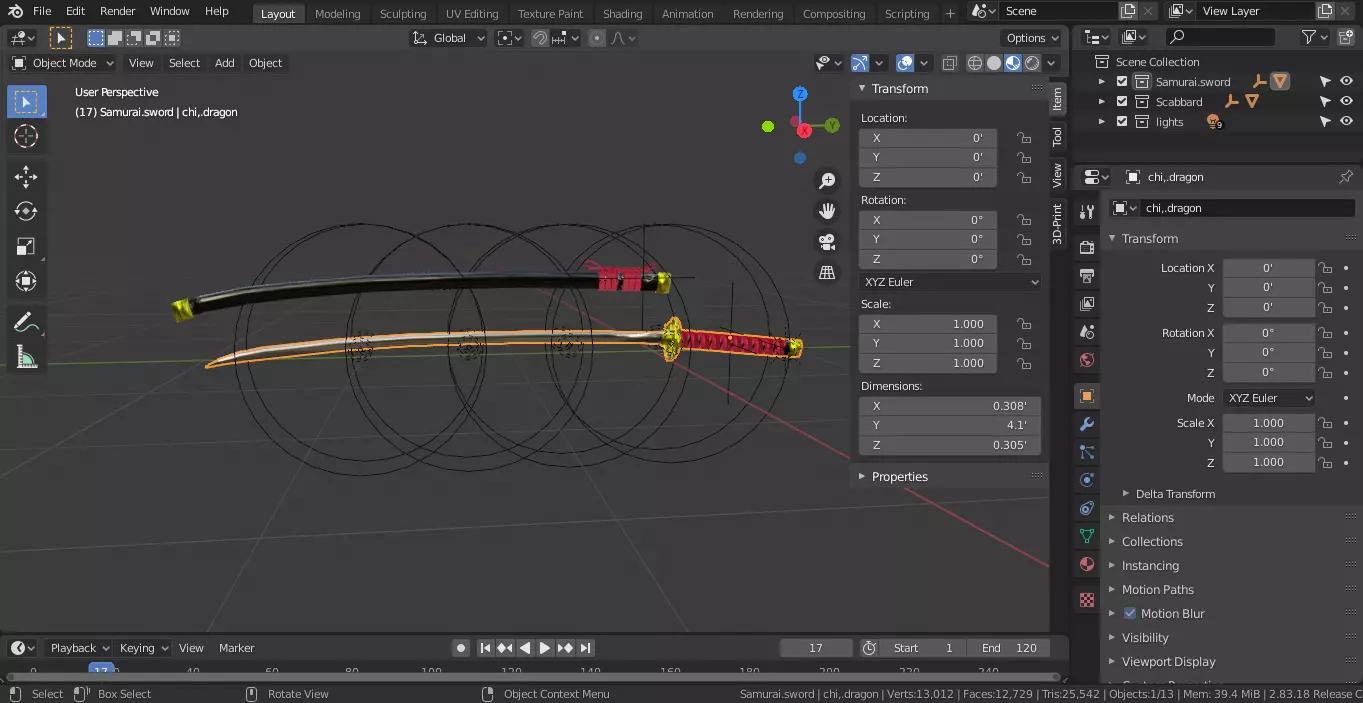
Task: Uncheck Samurai.sword collection checkbox
Action: (1122, 82)
